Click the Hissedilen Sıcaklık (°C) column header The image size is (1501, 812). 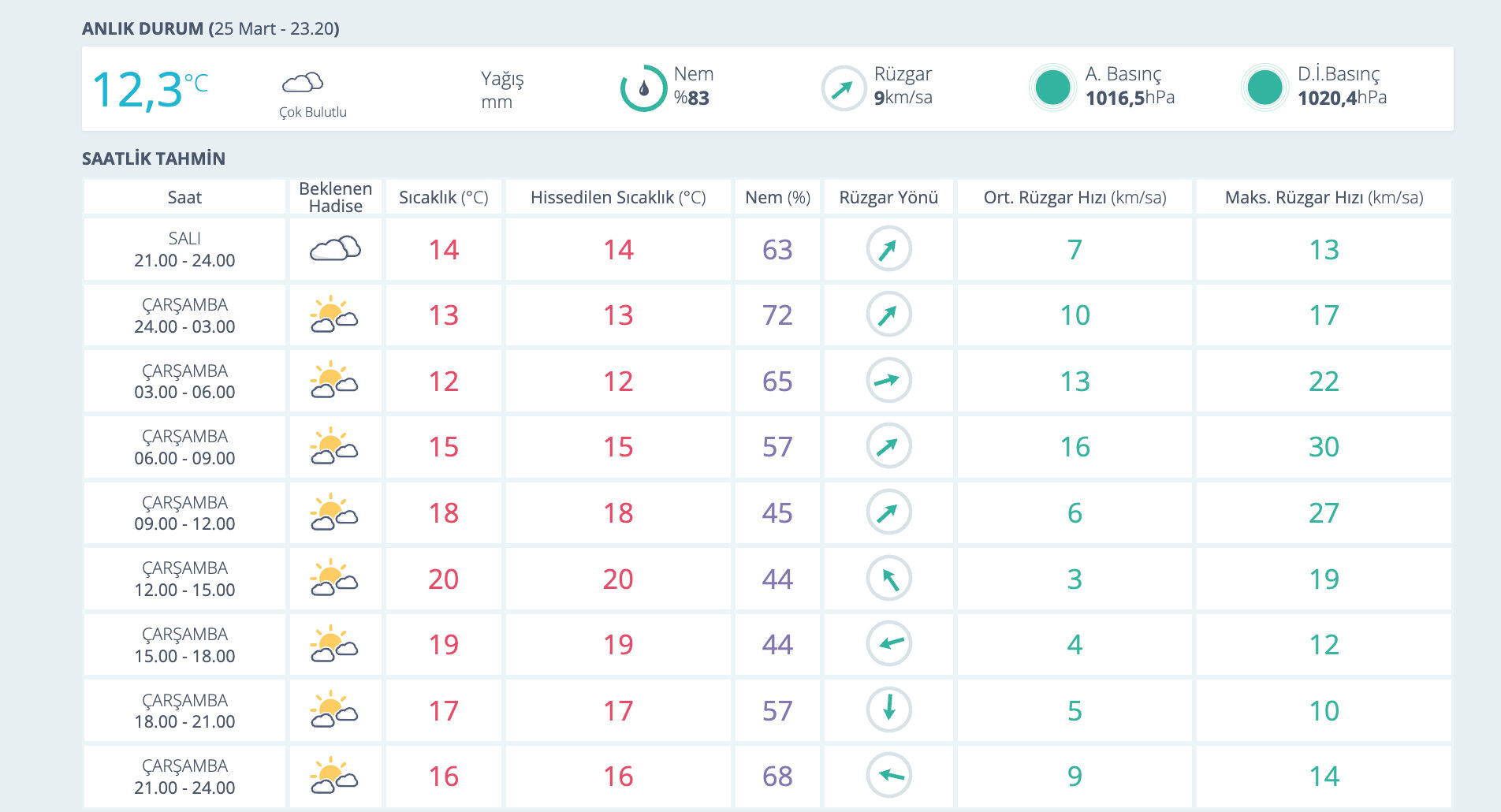[618, 197]
